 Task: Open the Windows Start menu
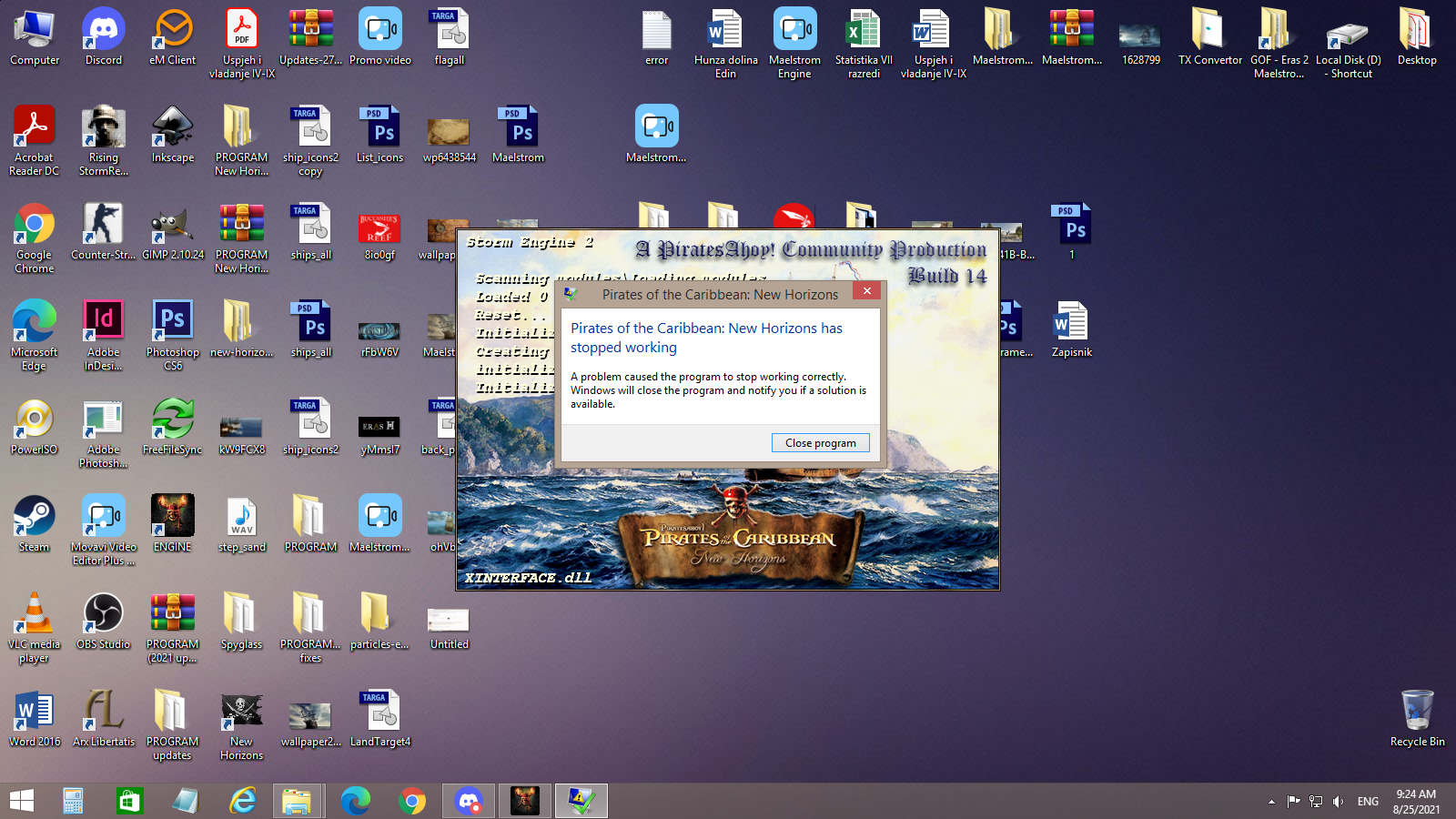(22, 801)
